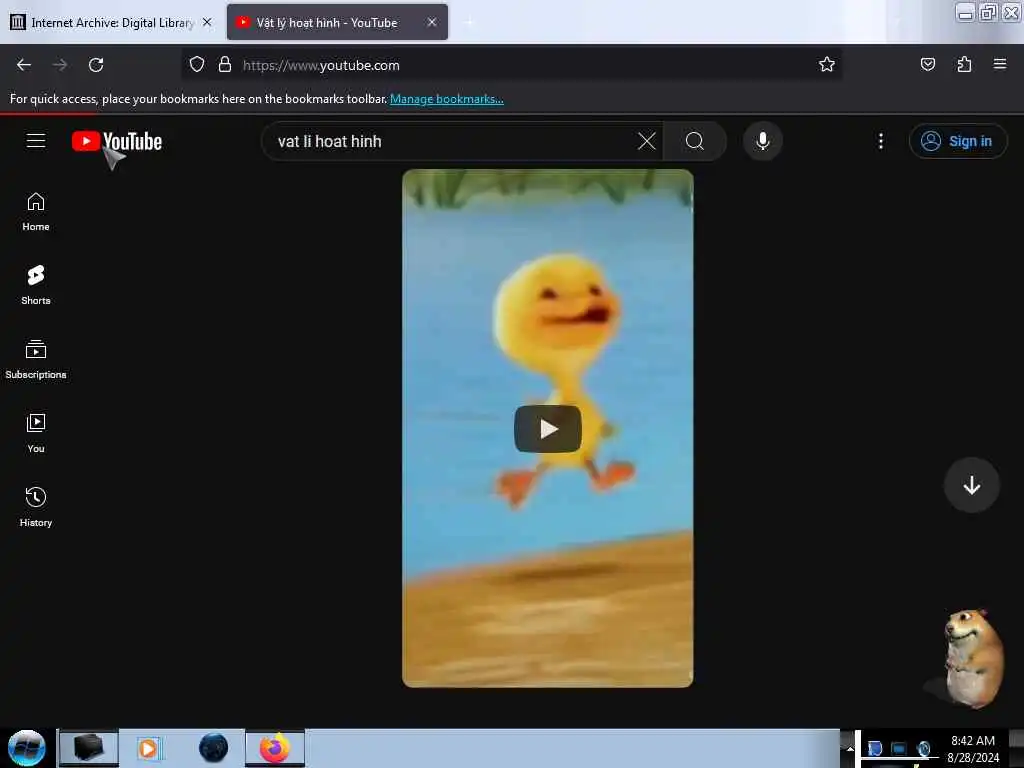Open the Windows Start orb
Viewport: 1024px width, 768px height.
point(27,748)
